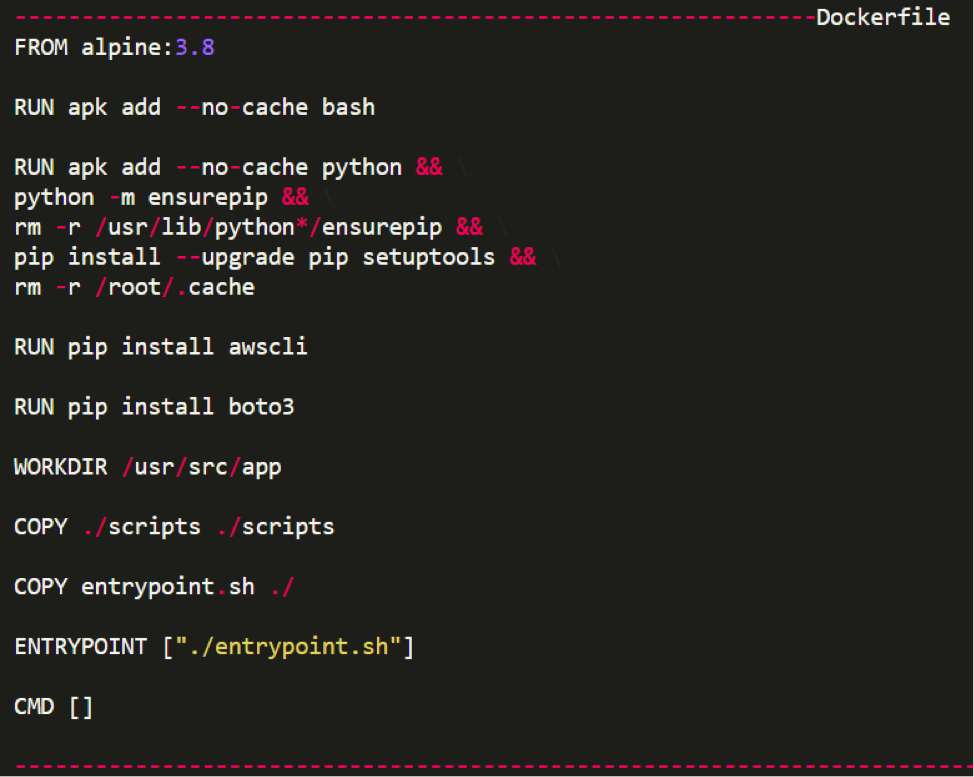The image size is (974, 777).
Task: Click entrypoint.sh in the COPY line
Action: click(x=168, y=587)
